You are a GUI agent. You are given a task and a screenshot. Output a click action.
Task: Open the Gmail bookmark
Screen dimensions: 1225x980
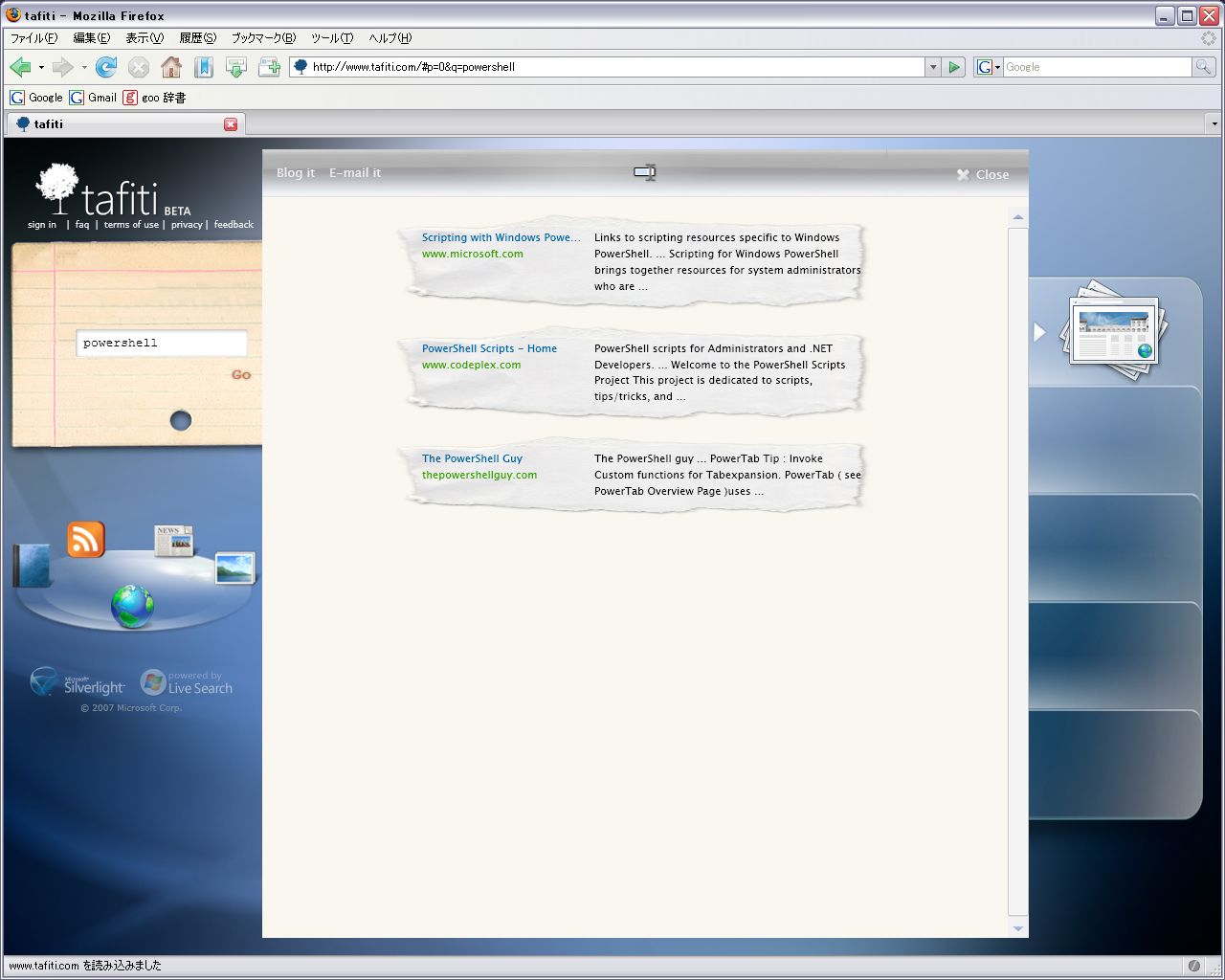[x=93, y=98]
